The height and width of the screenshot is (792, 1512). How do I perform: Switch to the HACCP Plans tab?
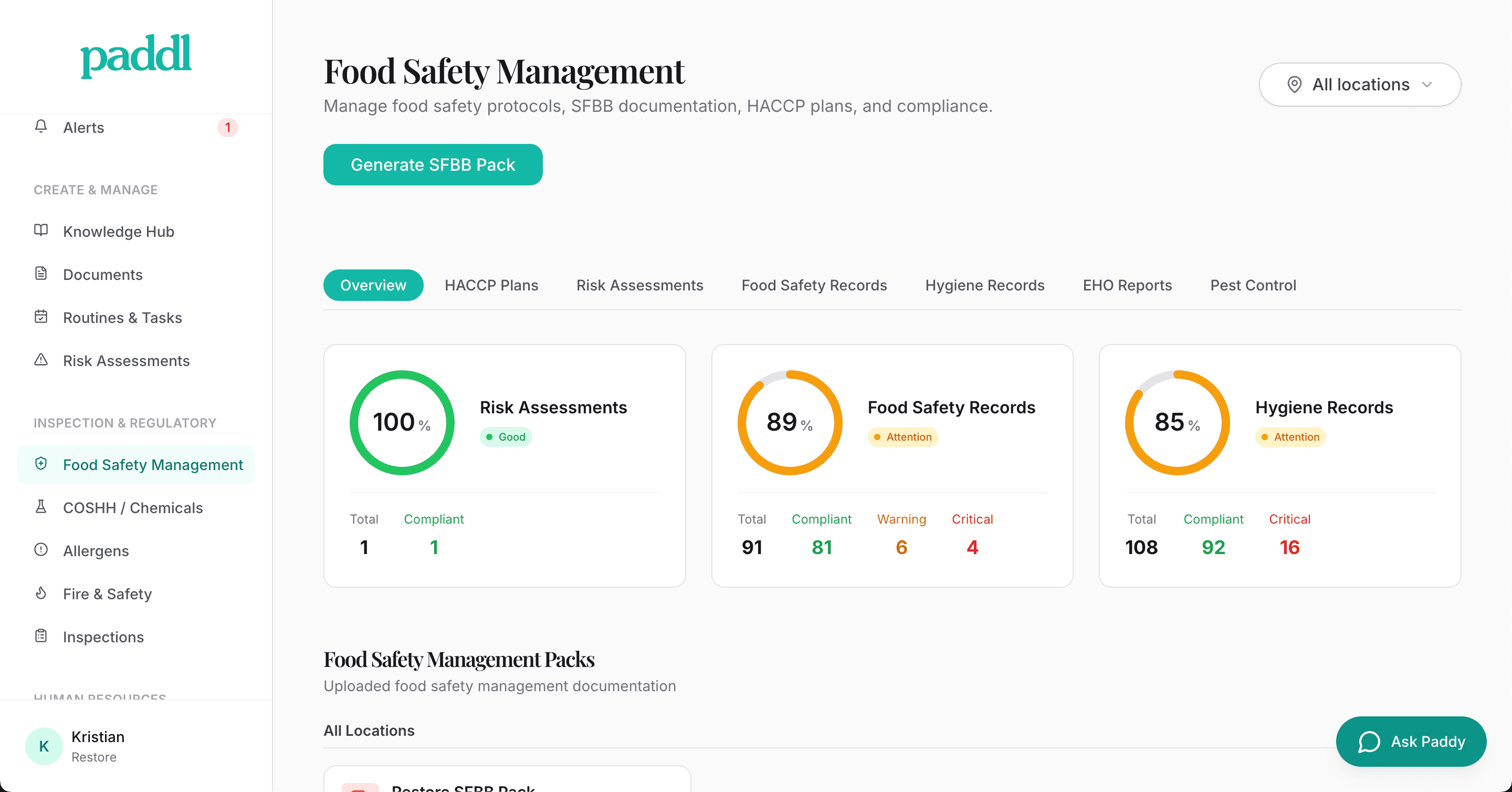[x=491, y=285]
